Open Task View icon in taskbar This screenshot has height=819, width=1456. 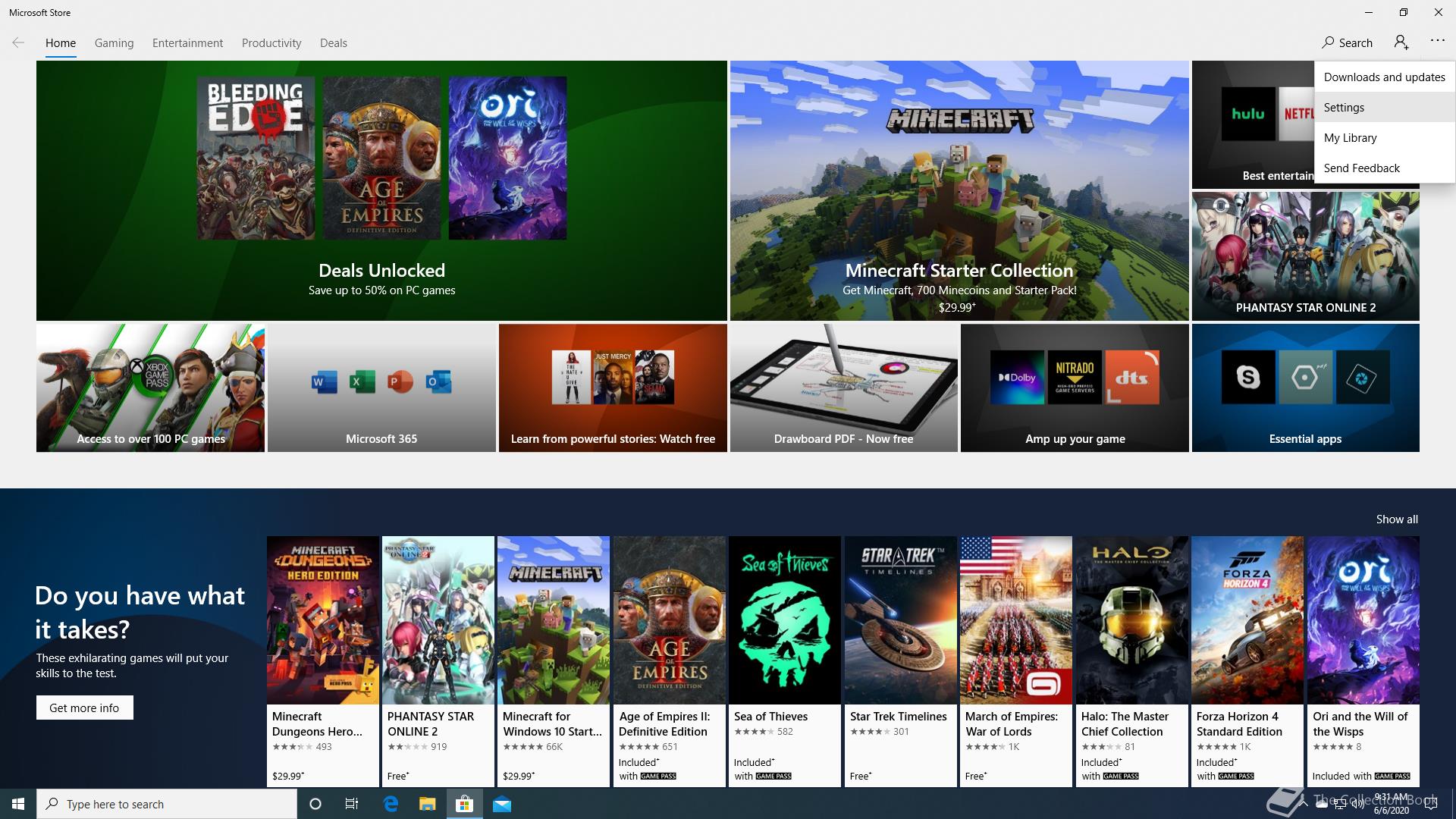(x=352, y=804)
